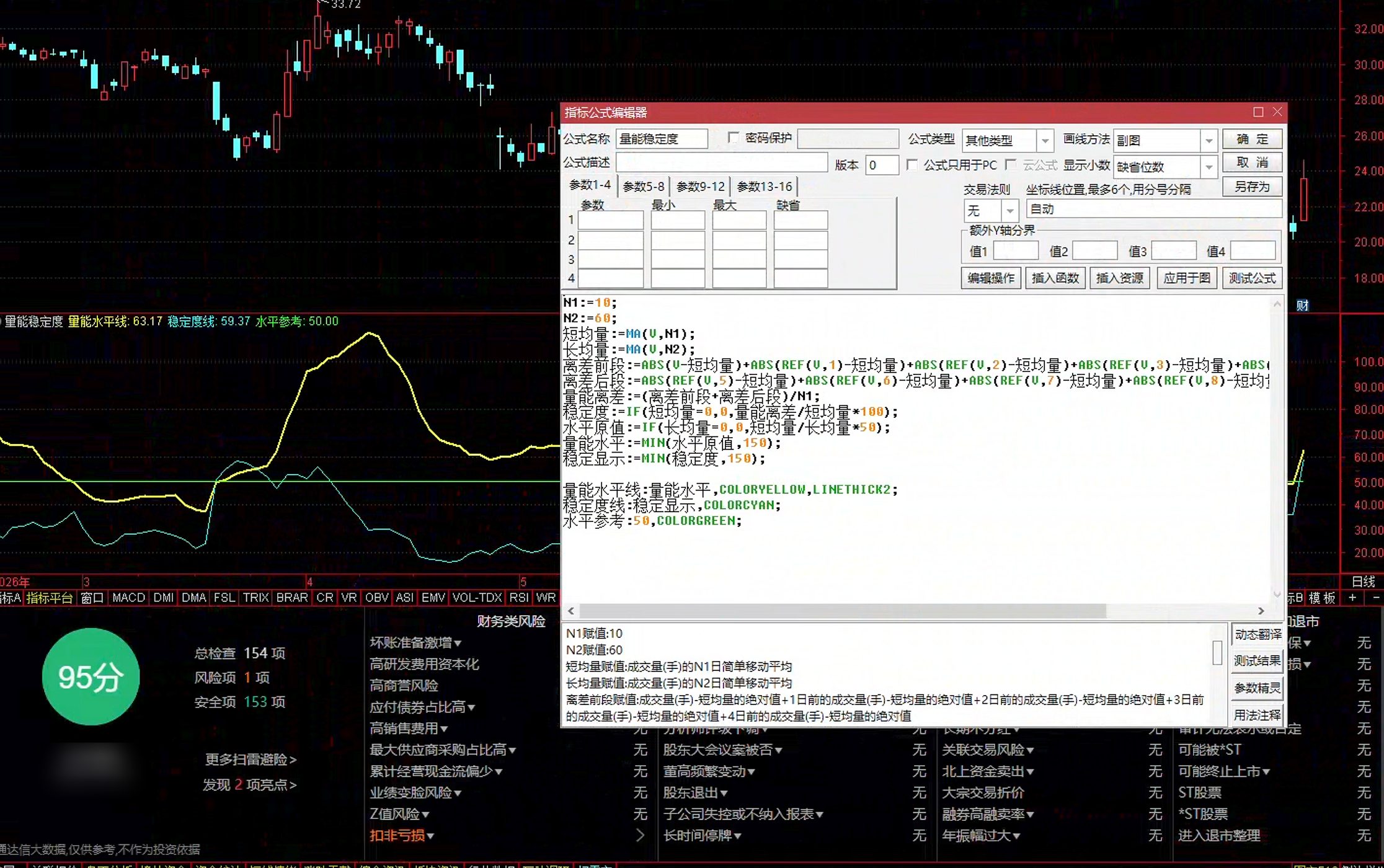Image resolution: width=1384 pixels, height=868 pixels.
Task: Click the 用法注释 button
Action: pyautogui.click(x=1258, y=715)
